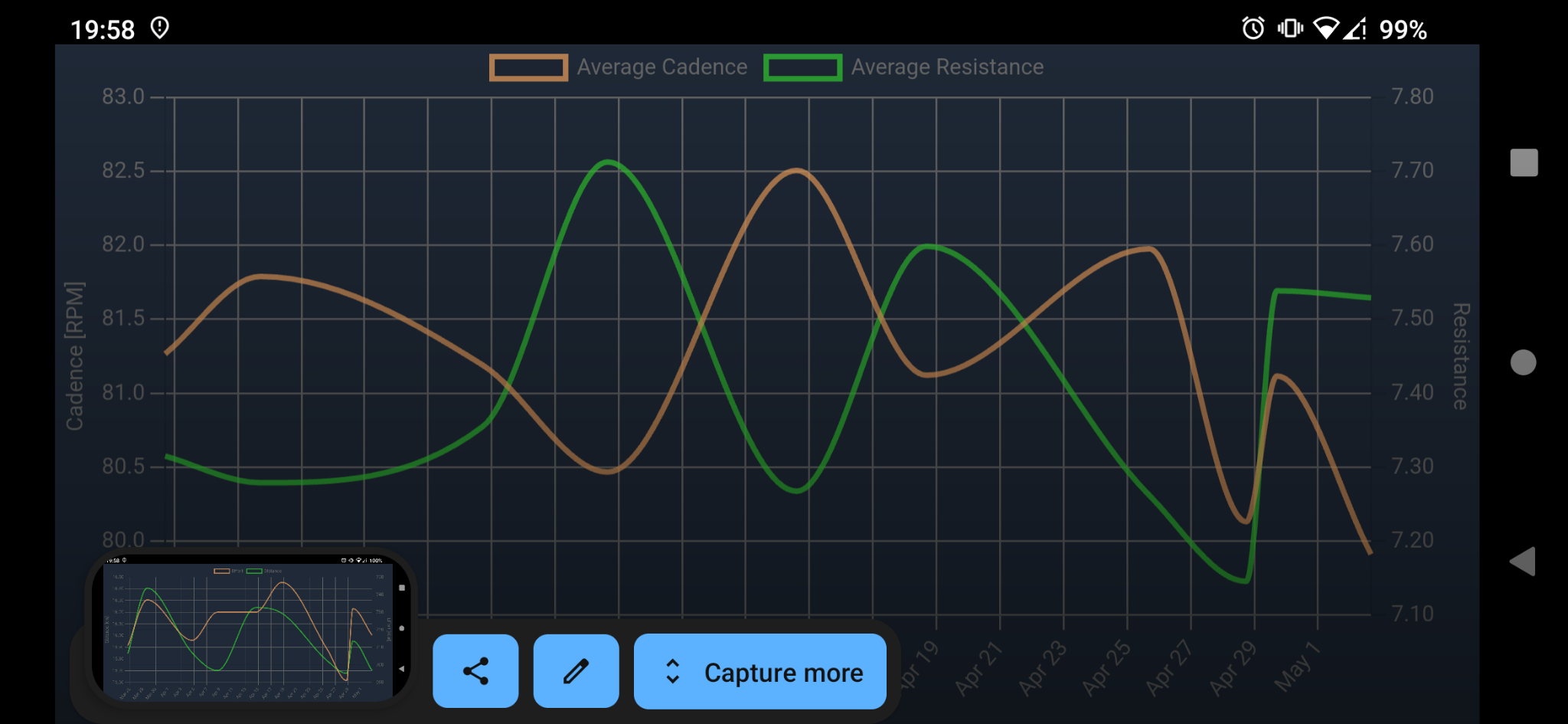Tap the cellular signal status icon

[x=1356, y=29]
